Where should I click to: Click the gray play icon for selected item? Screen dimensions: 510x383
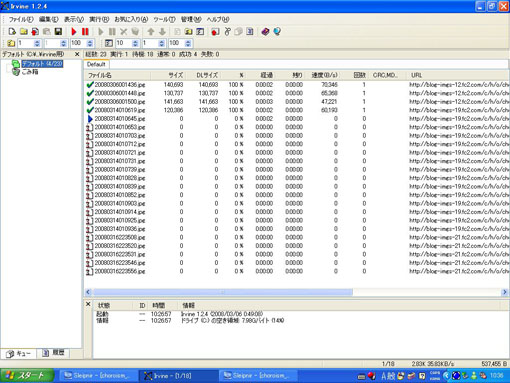(x=101, y=32)
